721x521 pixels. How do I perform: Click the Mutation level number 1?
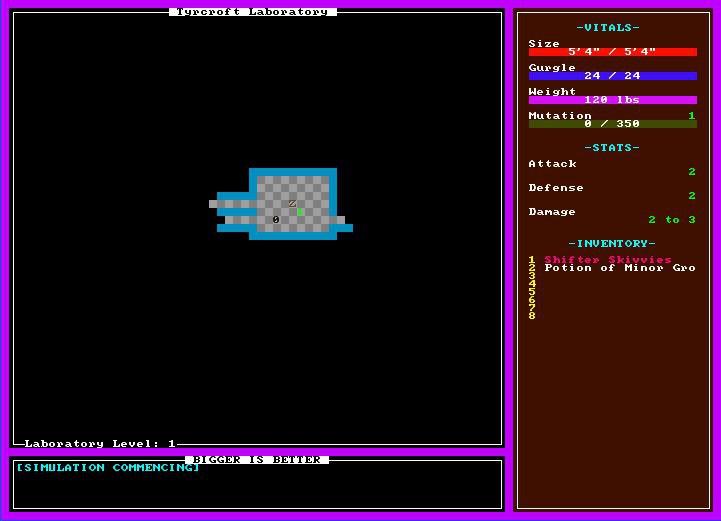click(x=692, y=115)
